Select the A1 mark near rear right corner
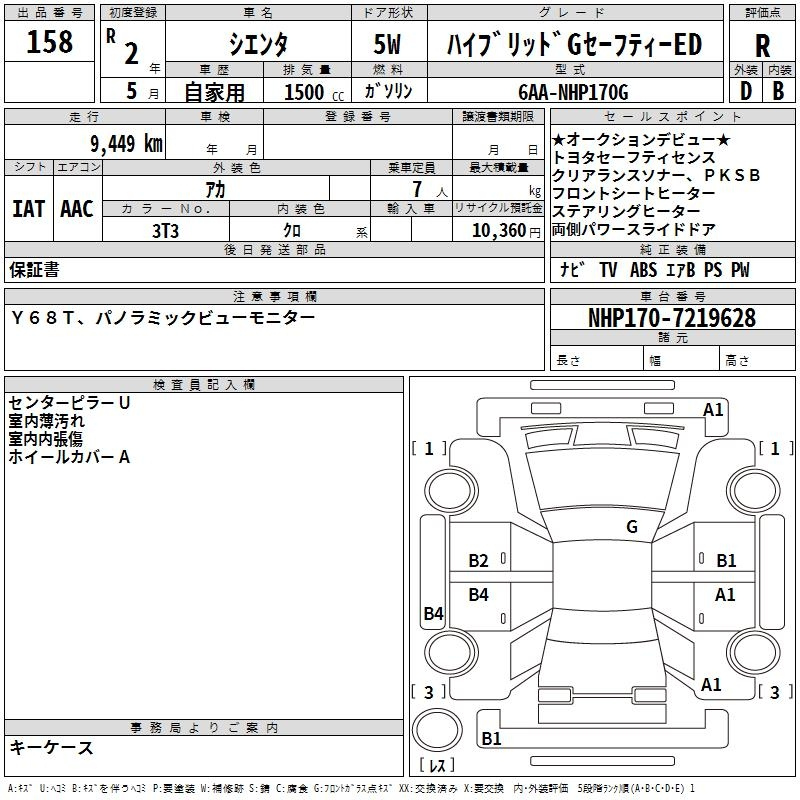This screenshot has width=800, height=800. coord(711,685)
